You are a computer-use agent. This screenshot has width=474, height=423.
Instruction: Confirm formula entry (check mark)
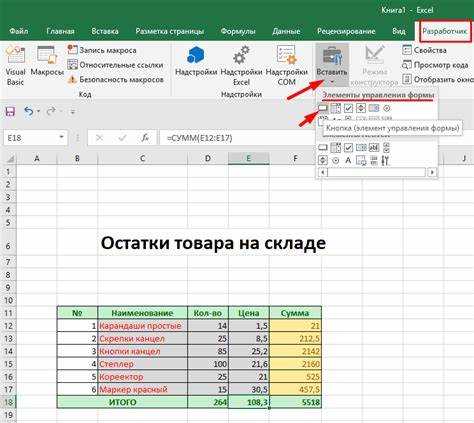(x=122, y=138)
